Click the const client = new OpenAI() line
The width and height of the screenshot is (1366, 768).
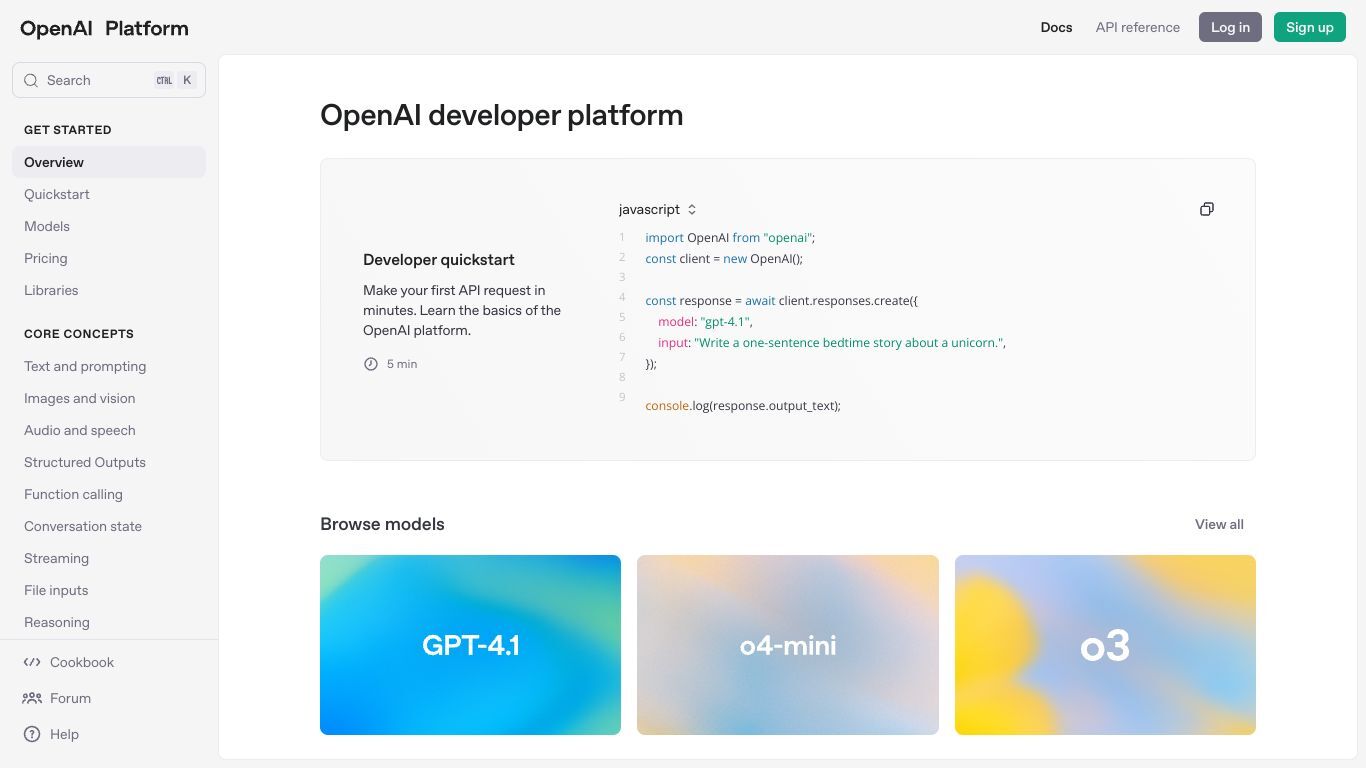[x=724, y=258]
